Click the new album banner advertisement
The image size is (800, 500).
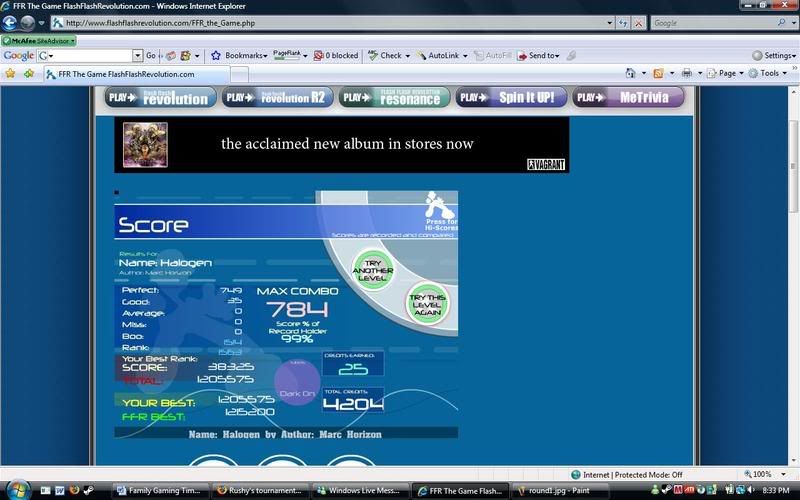click(341, 144)
